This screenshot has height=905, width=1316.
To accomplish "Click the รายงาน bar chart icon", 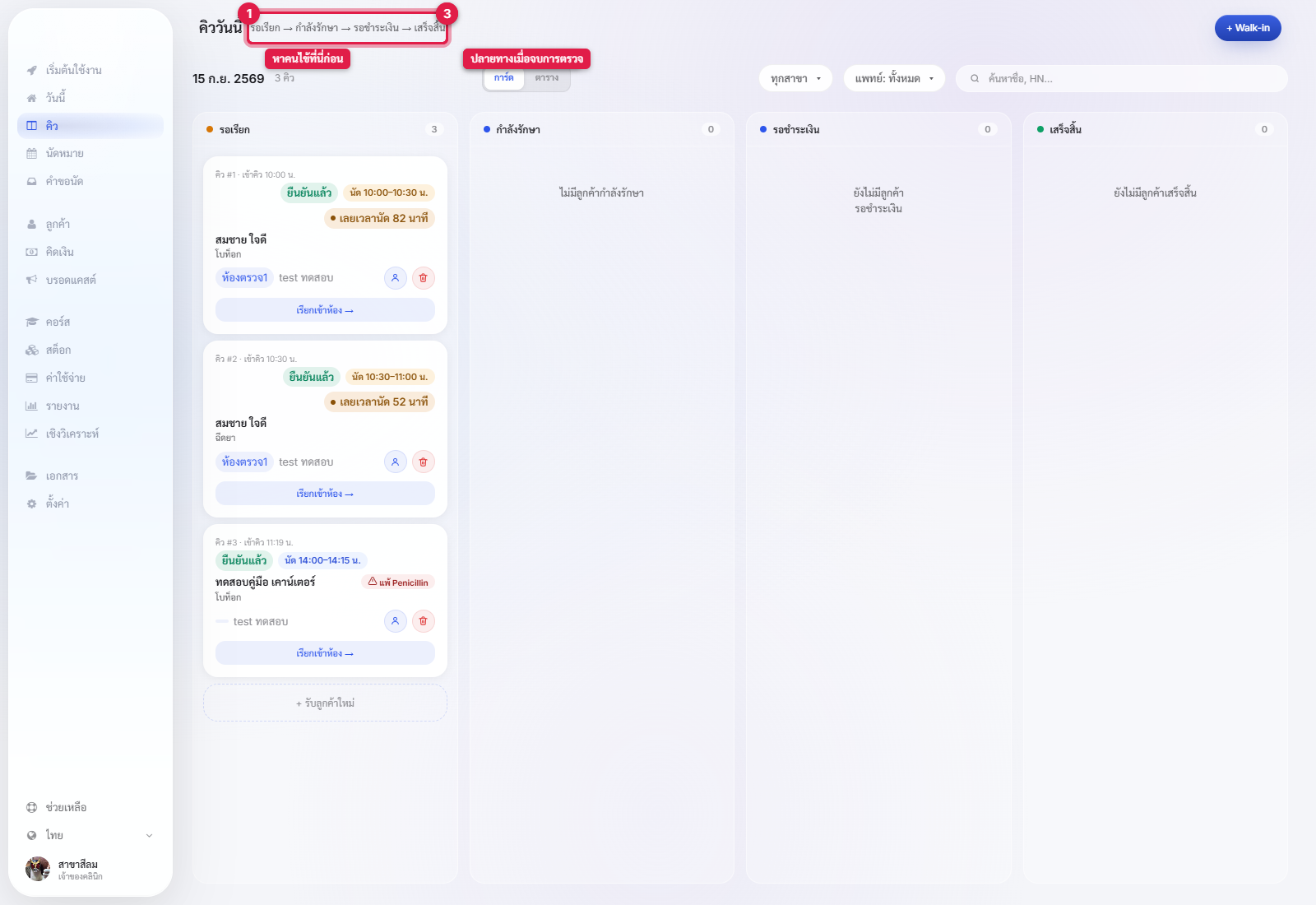I will pyautogui.click(x=31, y=406).
